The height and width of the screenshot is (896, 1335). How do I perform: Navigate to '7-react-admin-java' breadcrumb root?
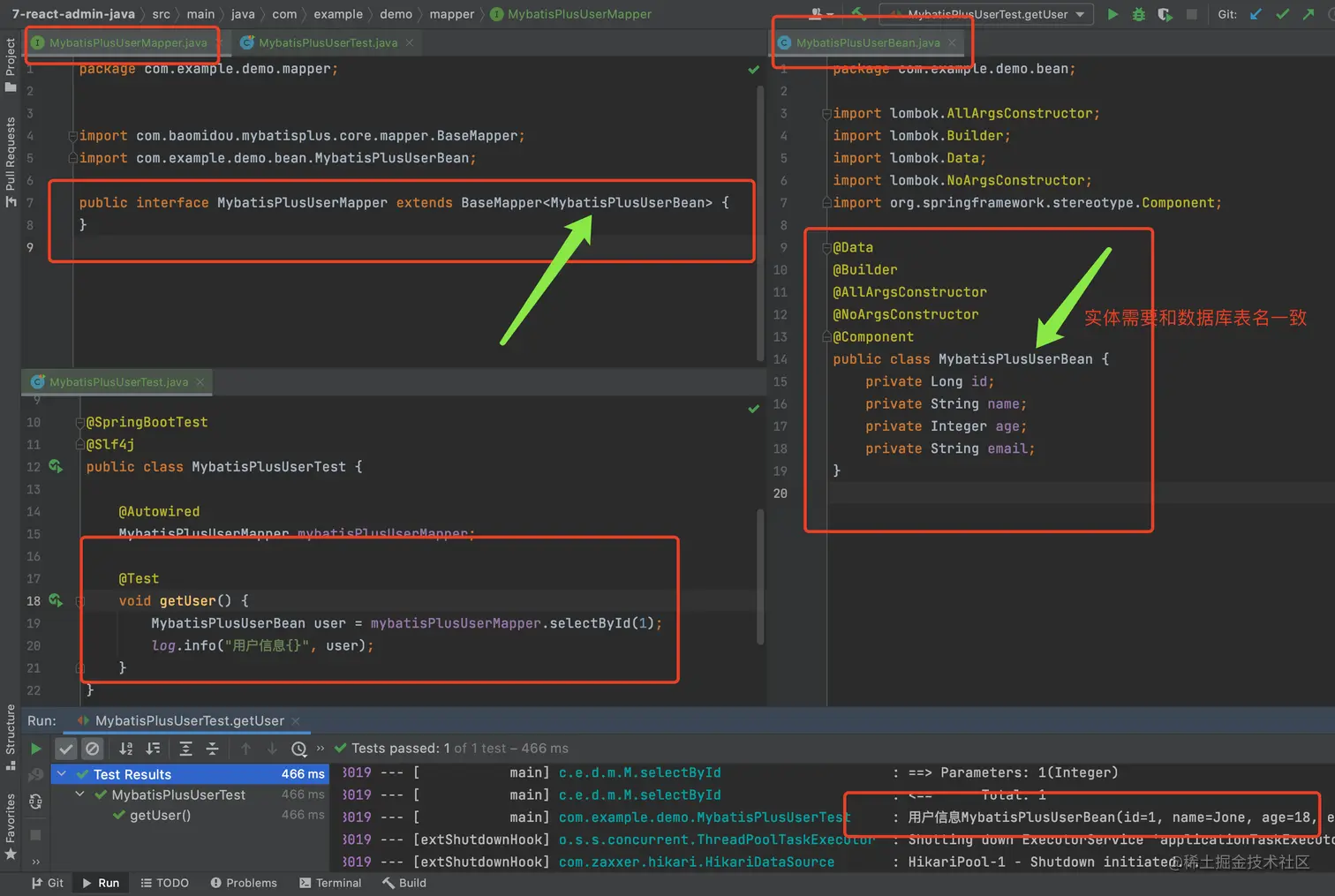[x=73, y=14]
